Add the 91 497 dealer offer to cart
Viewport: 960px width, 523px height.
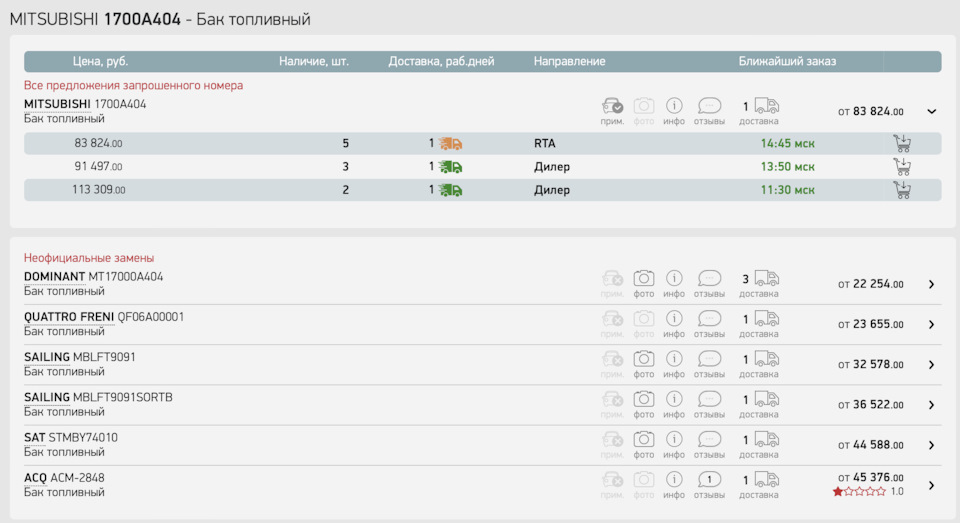pos(902,166)
